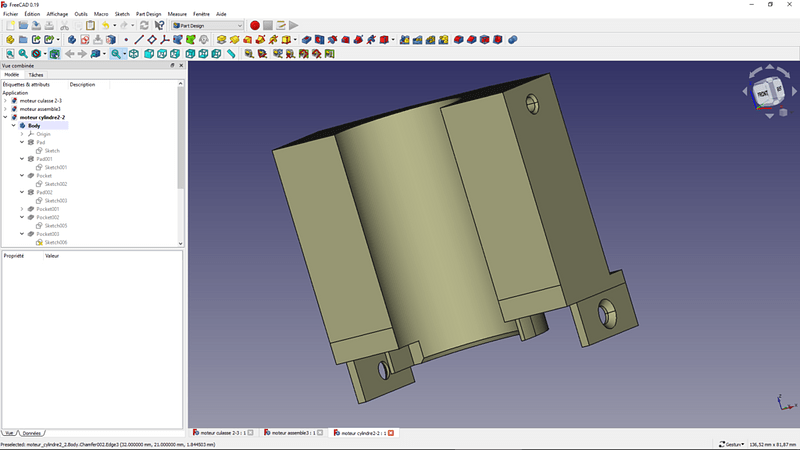
Task: Open the Gesture navigation style selector
Action: click(732, 444)
